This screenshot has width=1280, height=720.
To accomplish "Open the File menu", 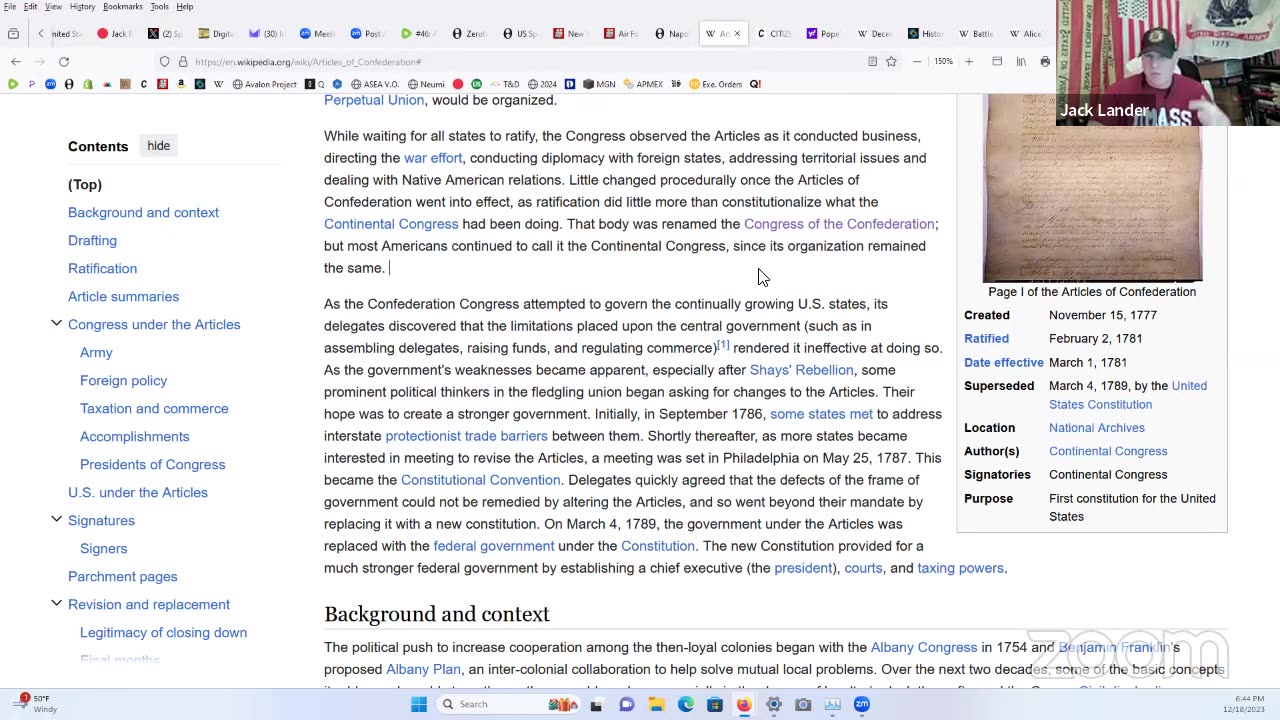I will [x=9, y=7].
